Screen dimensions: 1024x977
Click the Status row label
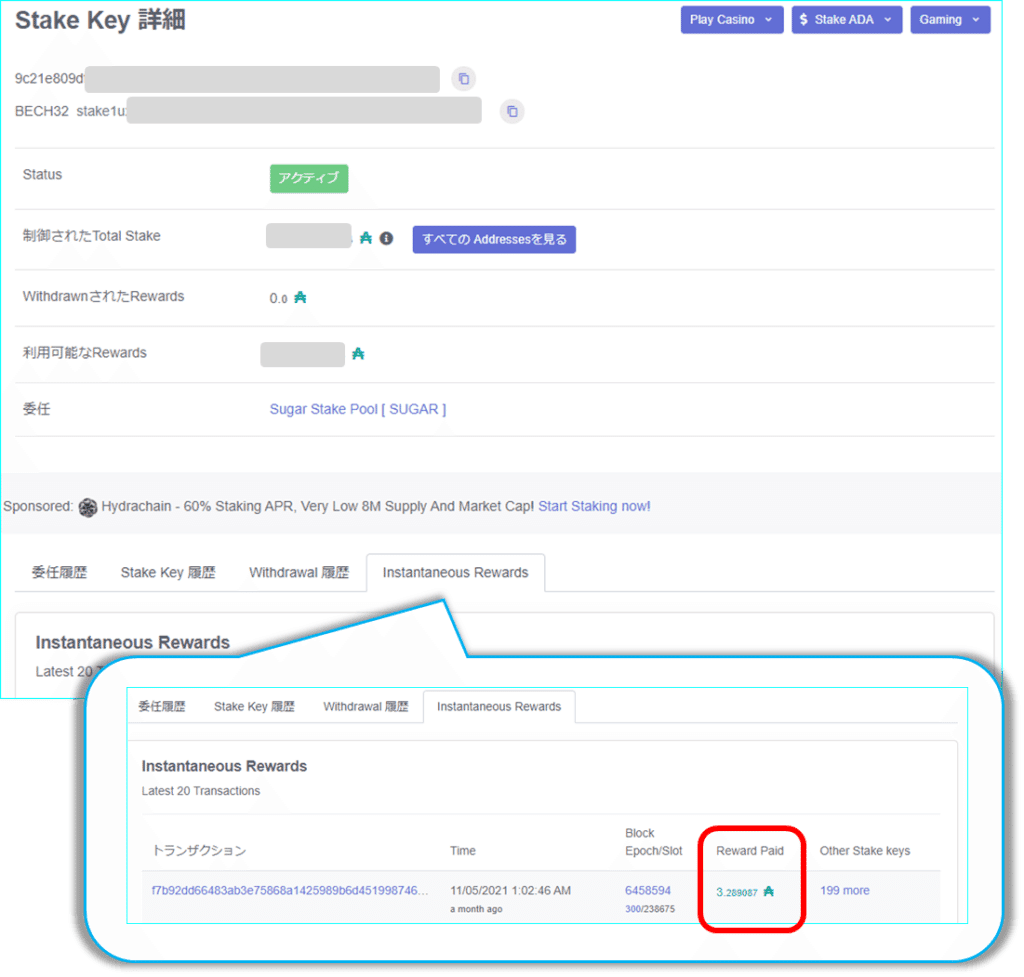pos(42,174)
